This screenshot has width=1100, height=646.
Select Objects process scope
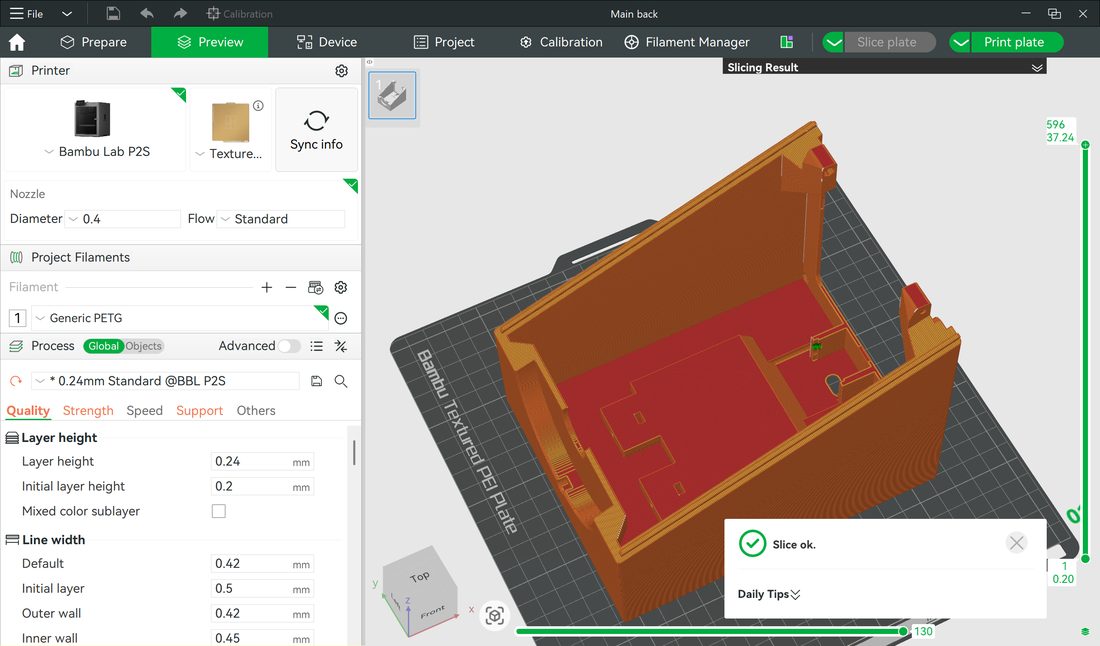pos(144,346)
